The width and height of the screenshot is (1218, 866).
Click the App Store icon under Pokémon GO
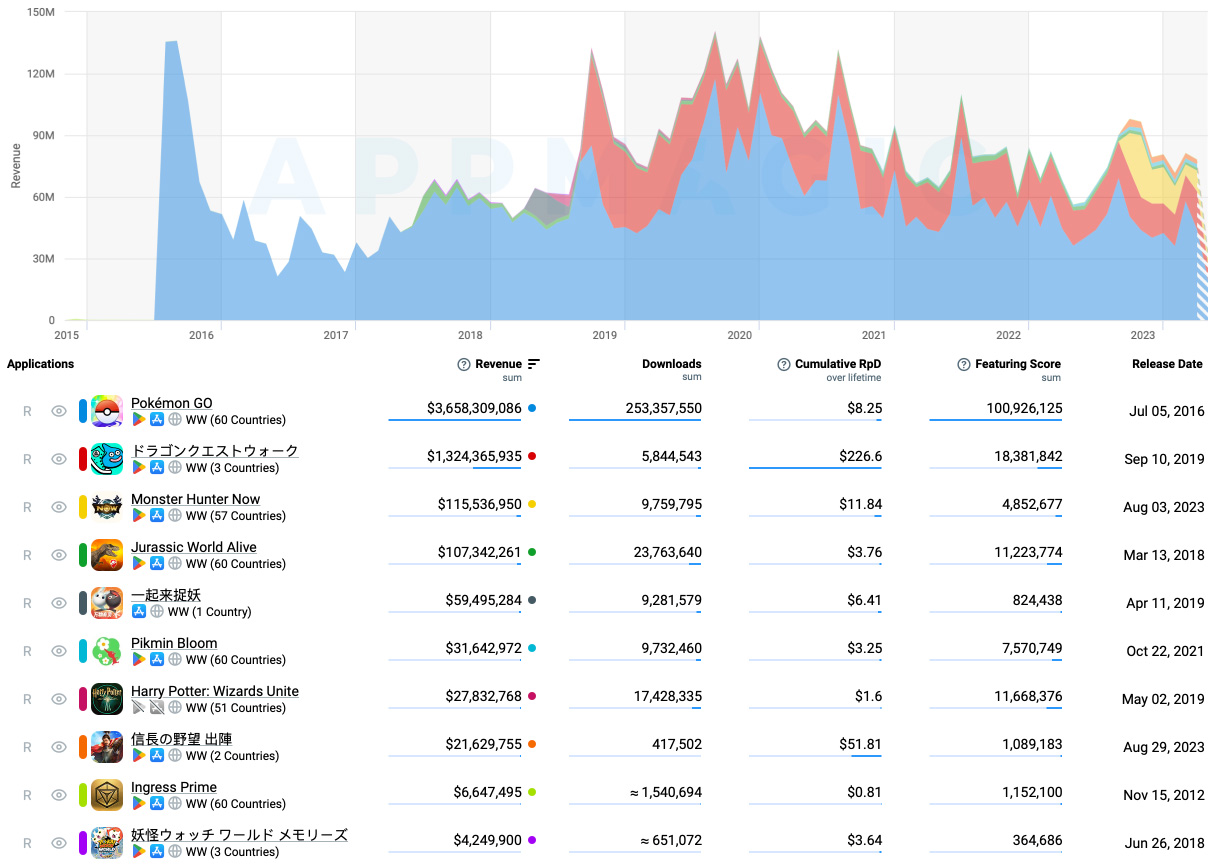156,420
